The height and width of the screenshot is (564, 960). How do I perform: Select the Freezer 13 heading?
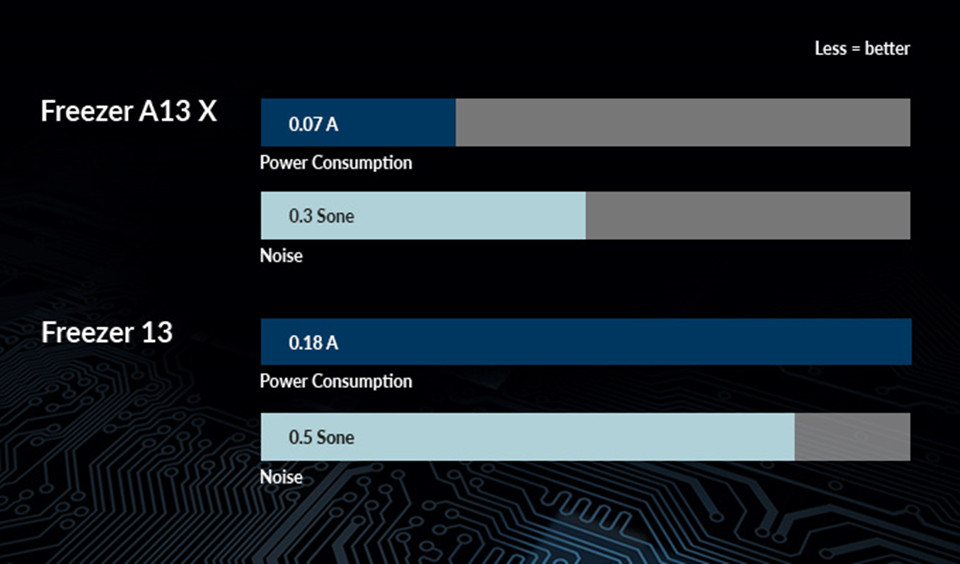[x=107, y=332]
